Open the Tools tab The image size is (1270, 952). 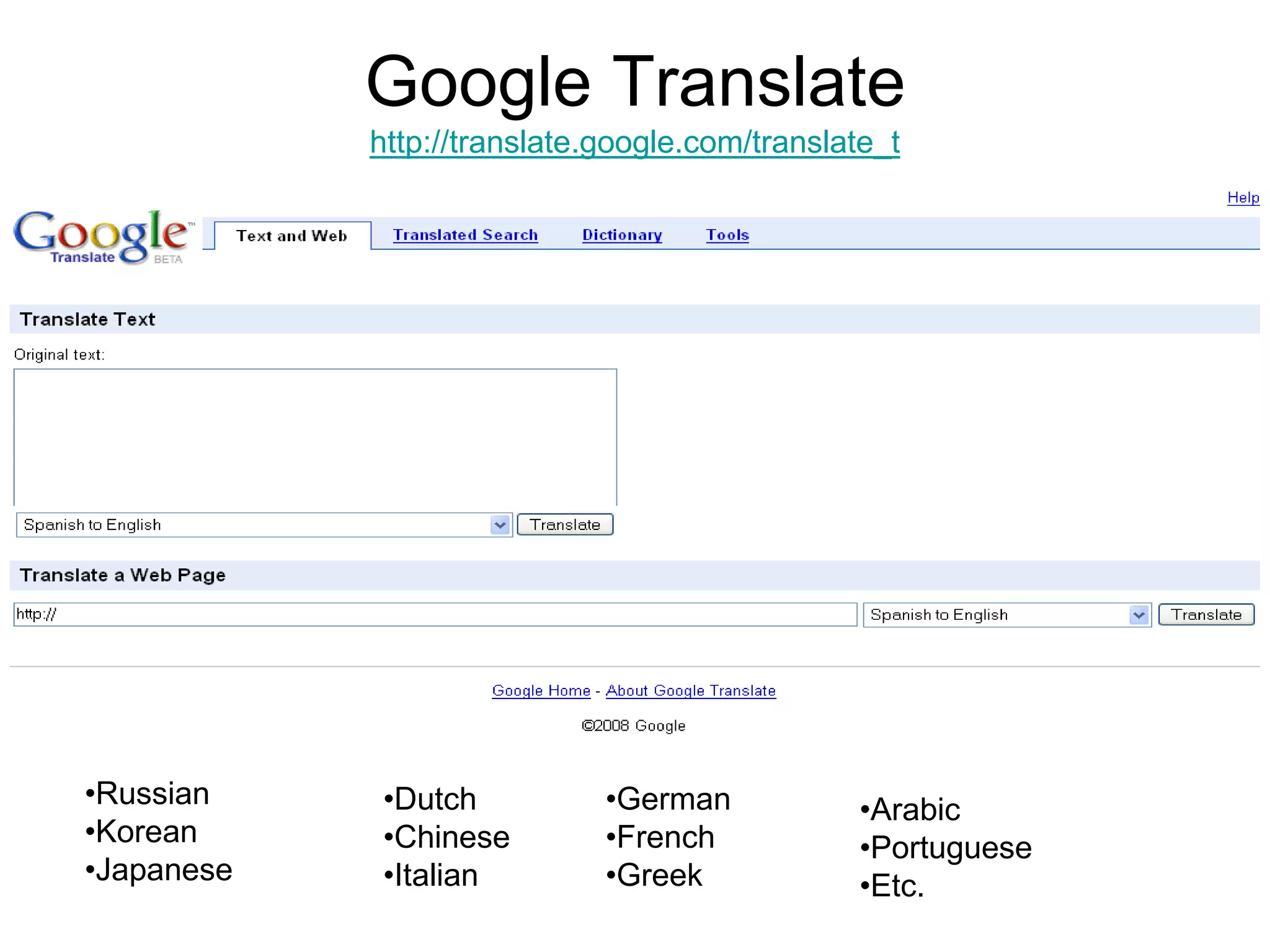click(727, 235)
